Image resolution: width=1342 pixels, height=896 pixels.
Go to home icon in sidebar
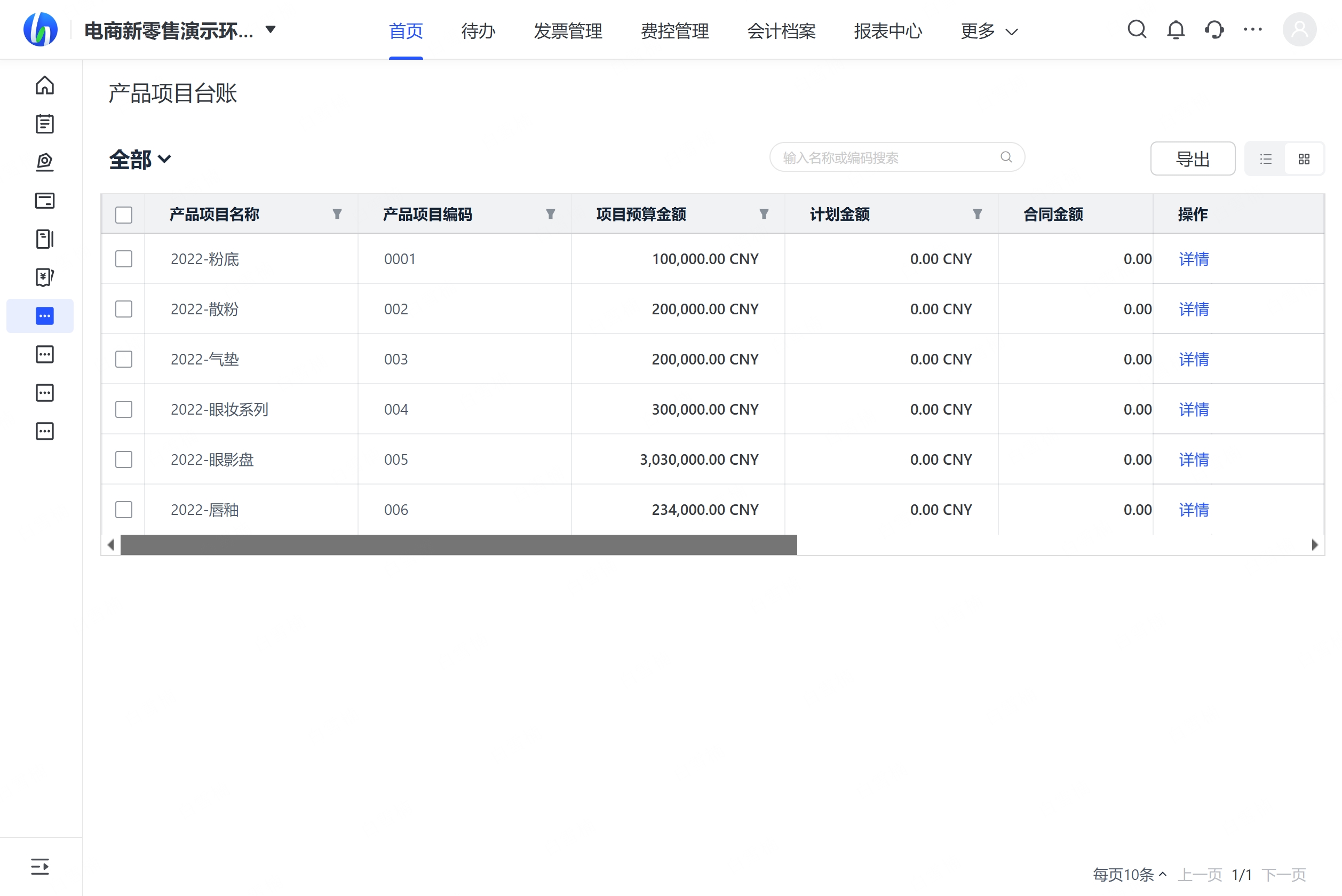click(45, 86)
